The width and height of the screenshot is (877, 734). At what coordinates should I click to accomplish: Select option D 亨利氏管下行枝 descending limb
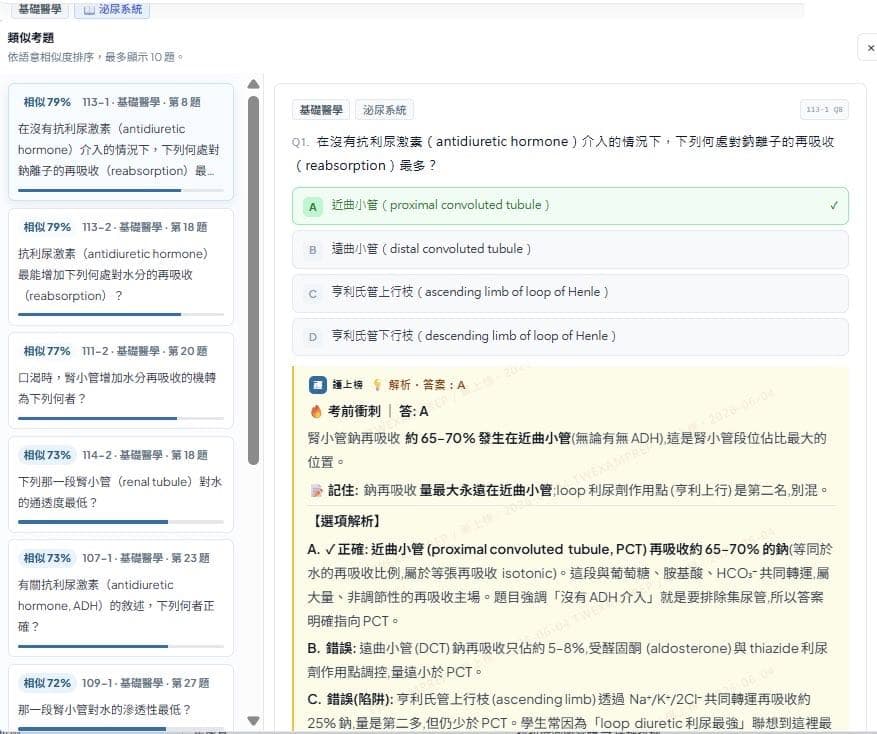(570, 337)
